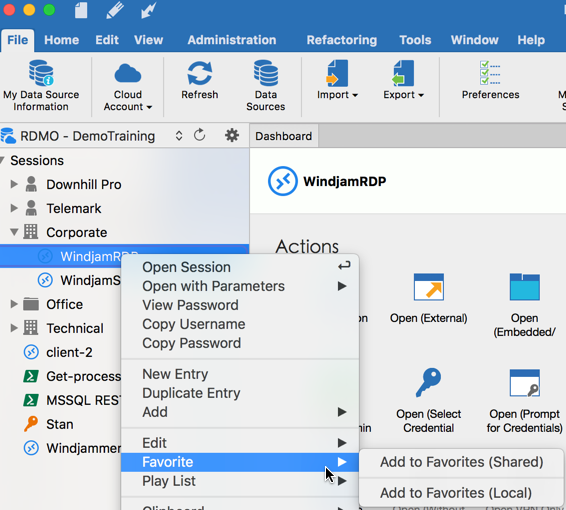Open the Window ribbon tab
Screen dimensions: 566x510
(x=474, y=40)
